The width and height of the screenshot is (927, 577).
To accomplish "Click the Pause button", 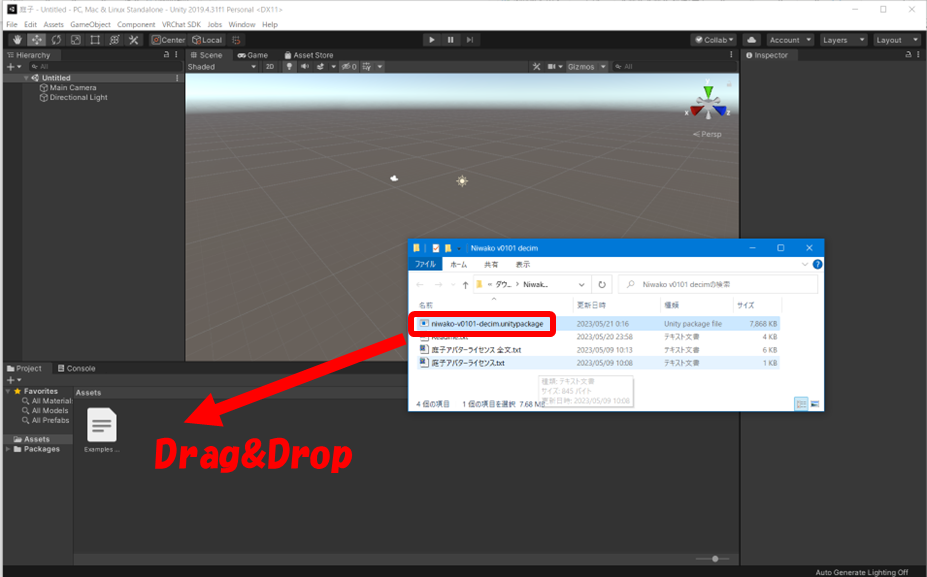I will pyautogui.click(x=451, y=40).
